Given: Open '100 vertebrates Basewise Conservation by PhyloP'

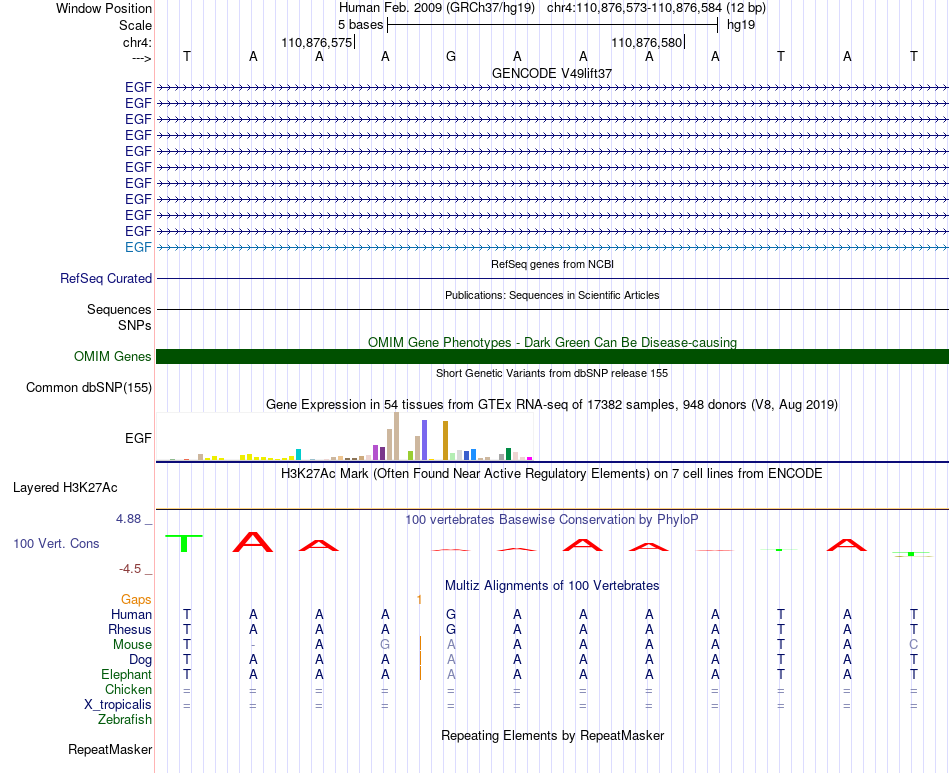Looking at the screenshot, I should click(x=552, y=519).
